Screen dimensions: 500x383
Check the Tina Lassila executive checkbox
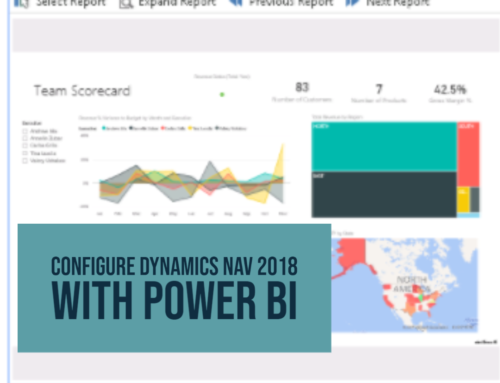[25, 153]
